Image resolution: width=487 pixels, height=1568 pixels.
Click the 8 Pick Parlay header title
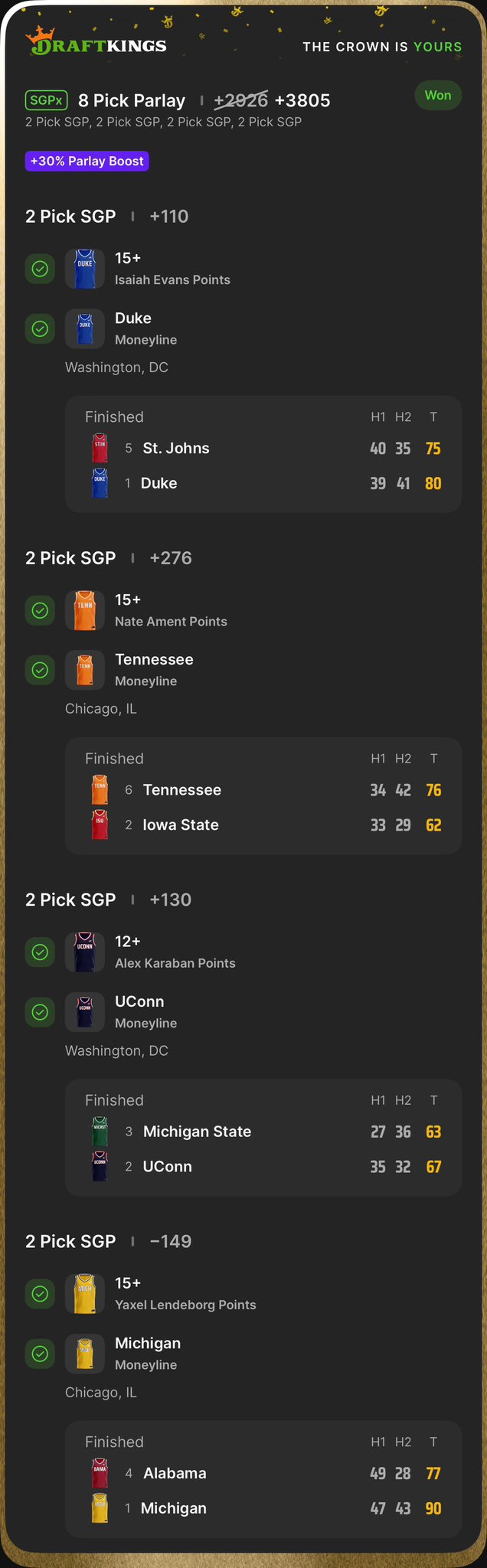(x=132, y=100)
